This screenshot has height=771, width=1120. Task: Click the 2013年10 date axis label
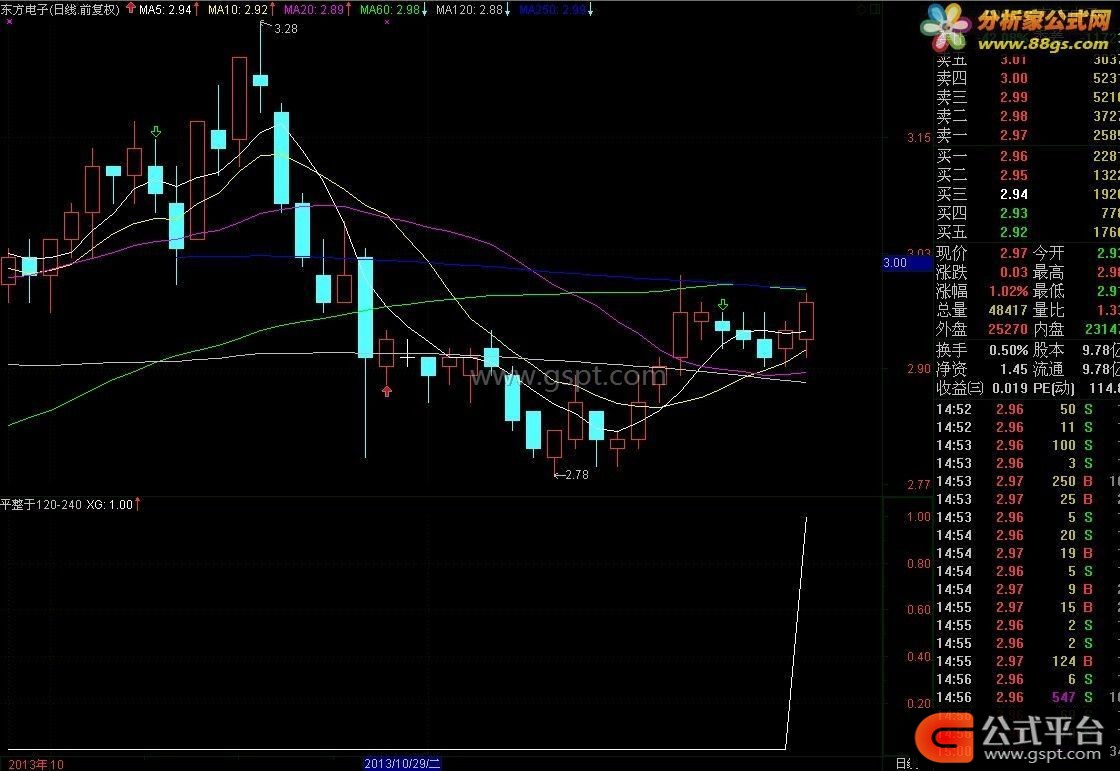point(36,765)
